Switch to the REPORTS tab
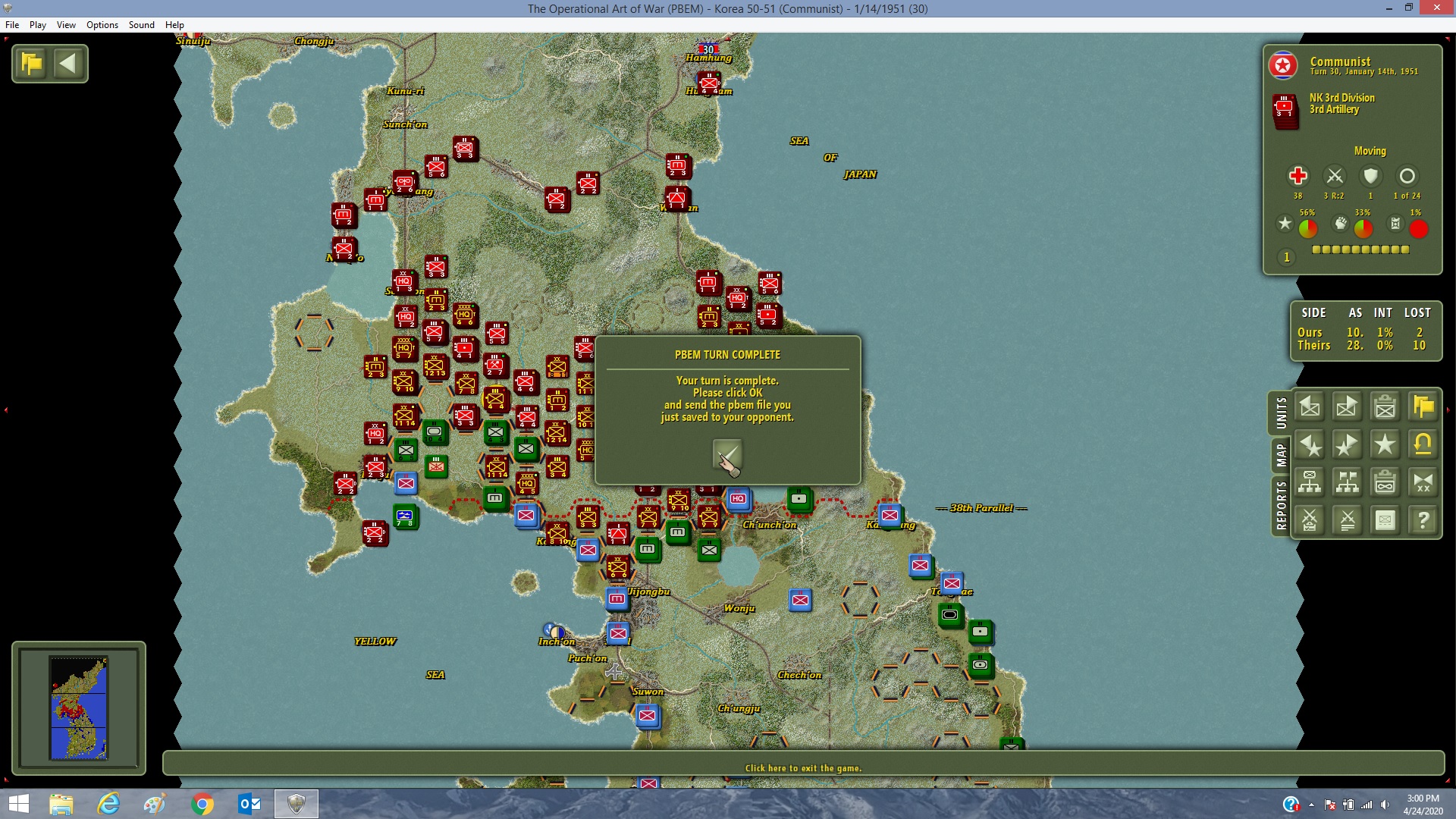Image resolution: width=1456 pixels, height=819 pixels. [x=1281, y=505]
